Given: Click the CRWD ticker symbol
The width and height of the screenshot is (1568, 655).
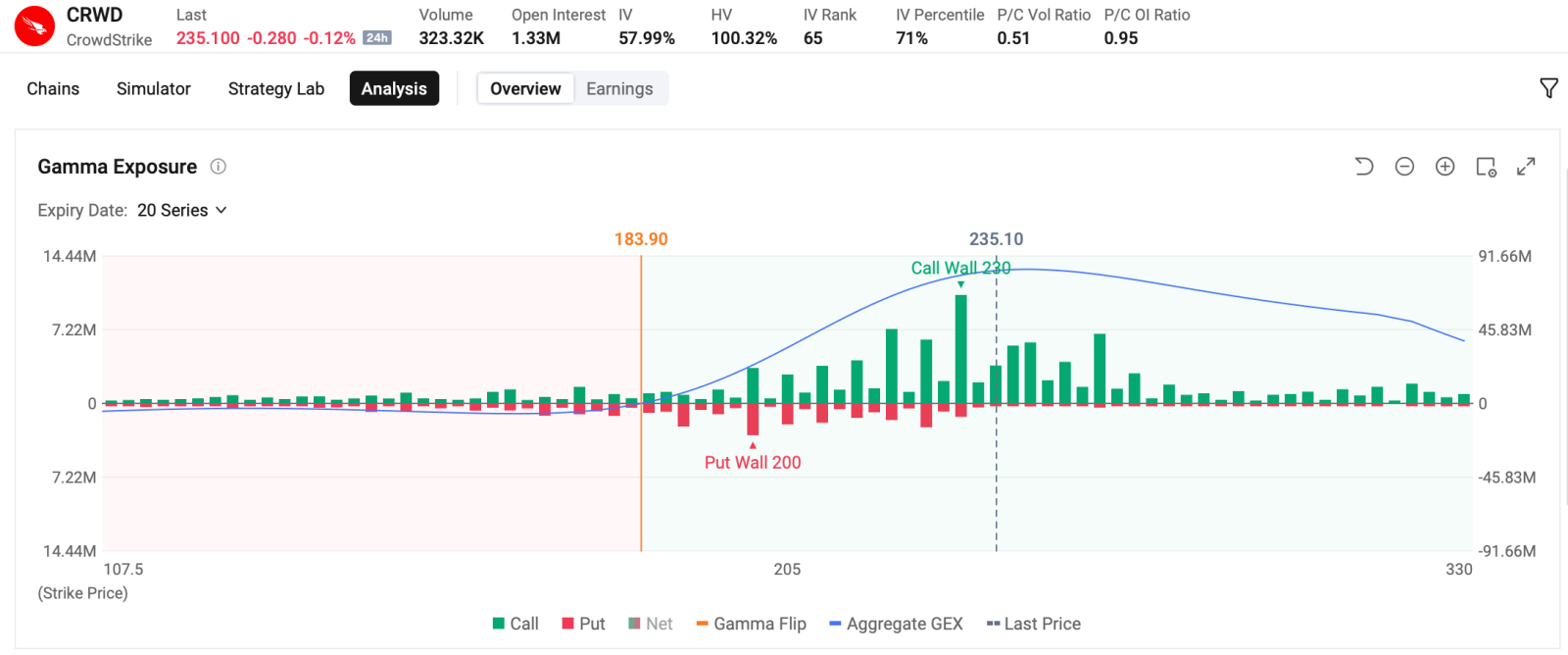Looking at the screenshot, I should (x=94, y=15).
